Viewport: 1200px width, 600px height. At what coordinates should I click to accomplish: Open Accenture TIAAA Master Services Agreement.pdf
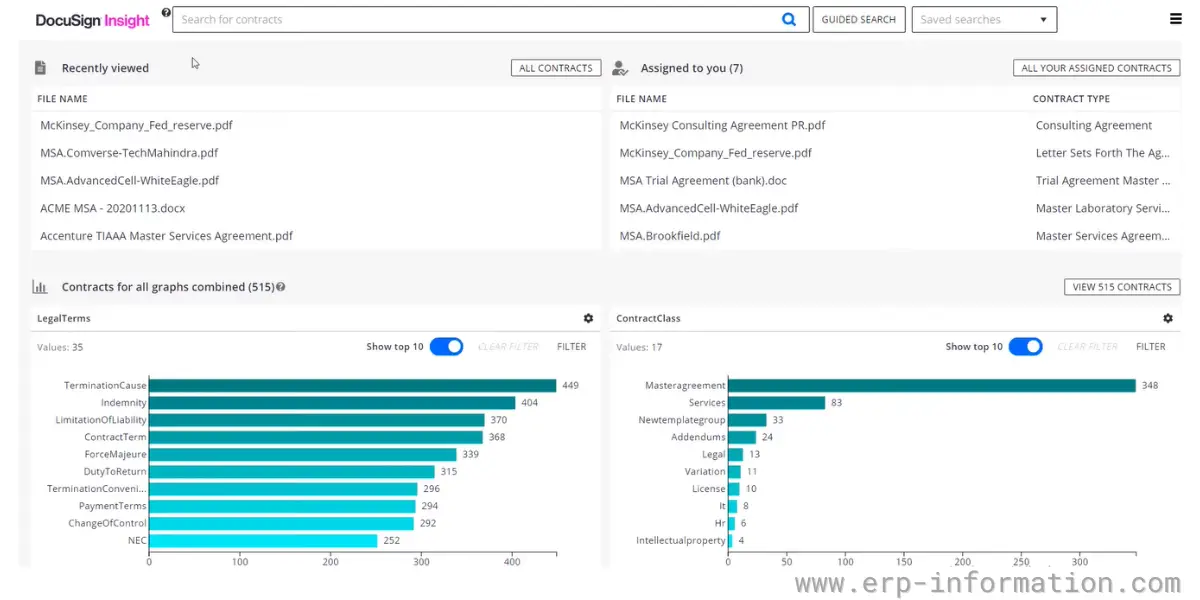coord(166,237)
